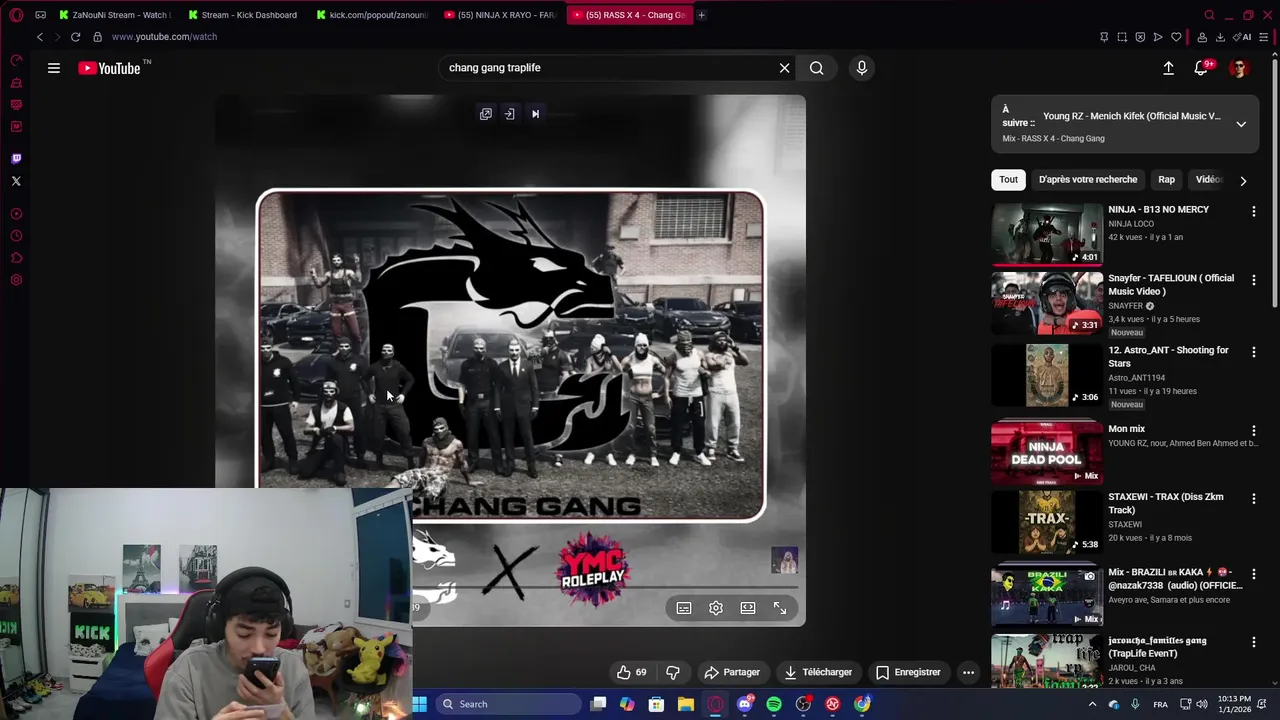This screenshot has width=1280, height=720.
Task: Reload the current page
Action: (75, 37)
